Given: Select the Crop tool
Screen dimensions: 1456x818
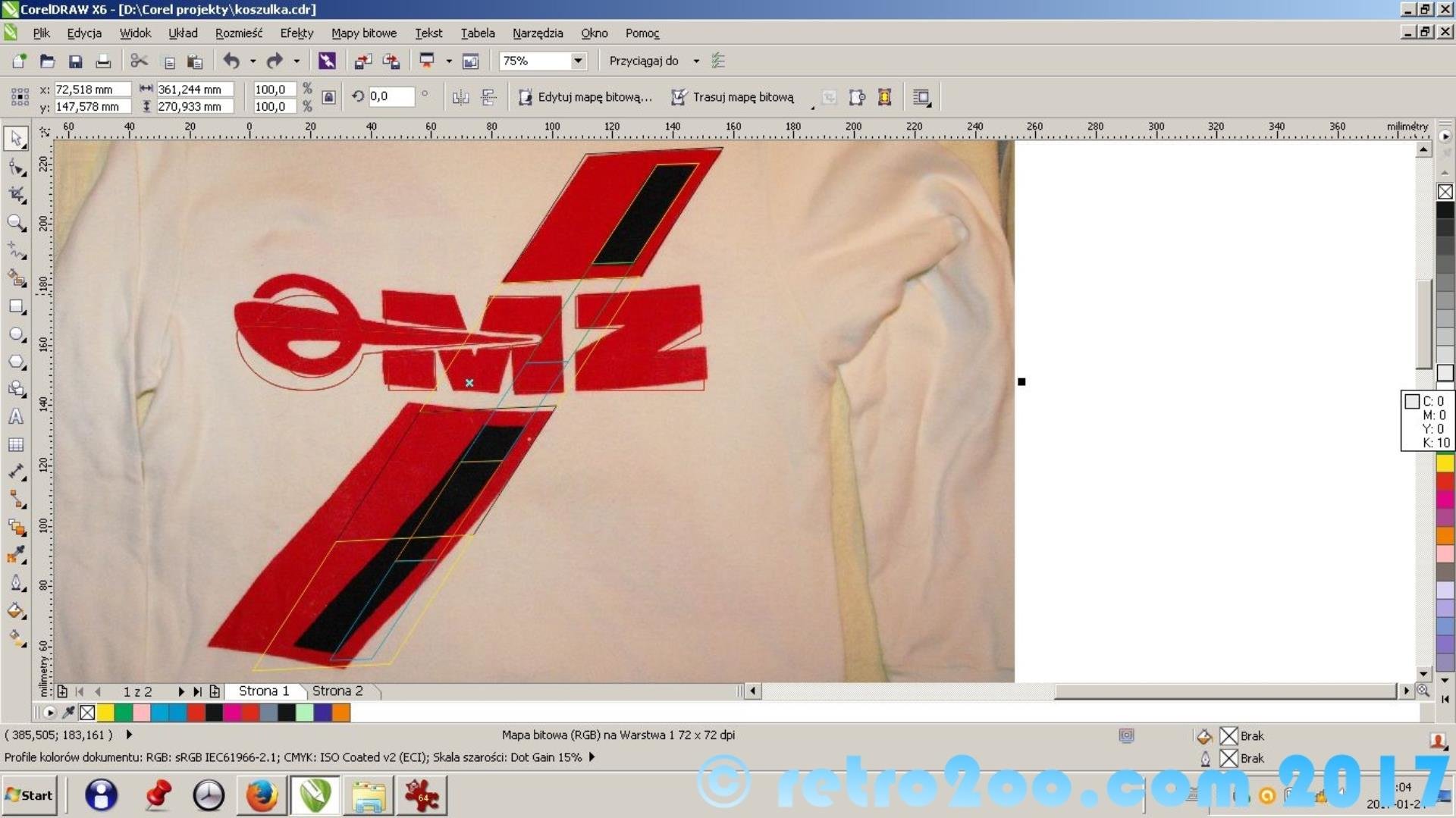Looking at the screenshot, I should [x=16, y=195].
